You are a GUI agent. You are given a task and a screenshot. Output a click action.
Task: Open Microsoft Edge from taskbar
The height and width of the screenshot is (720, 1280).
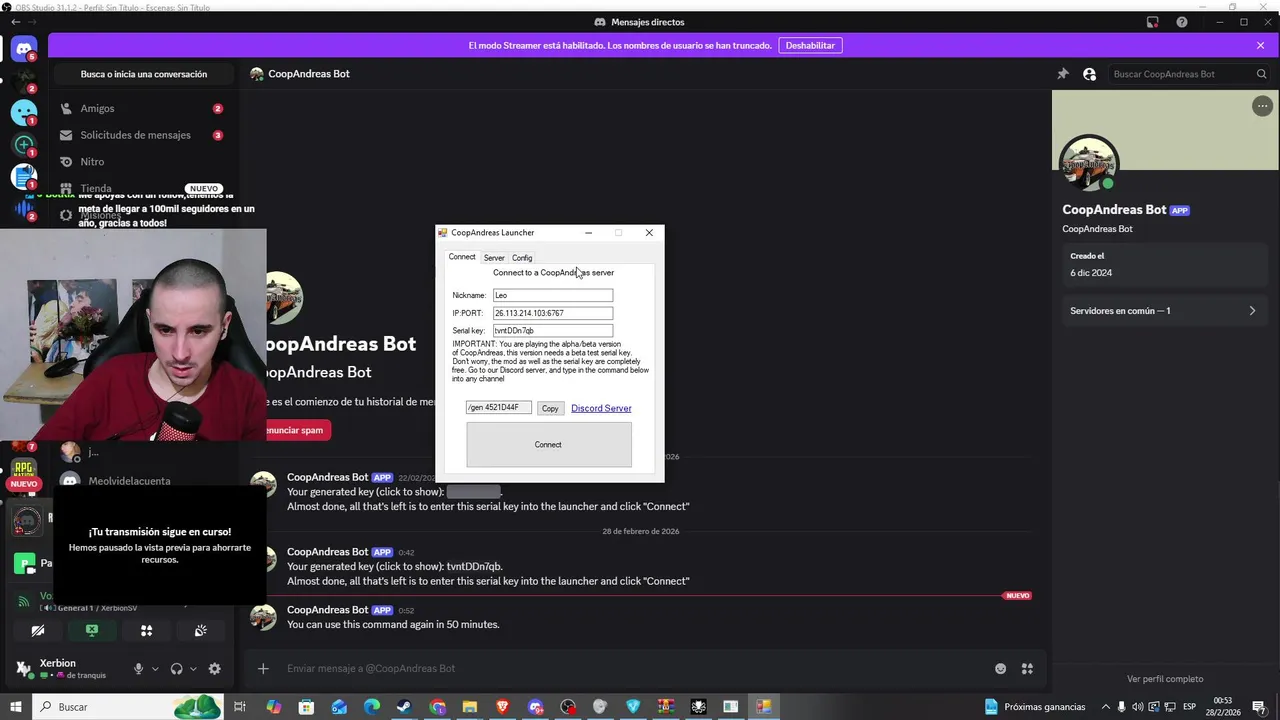(x=372, y=707)
